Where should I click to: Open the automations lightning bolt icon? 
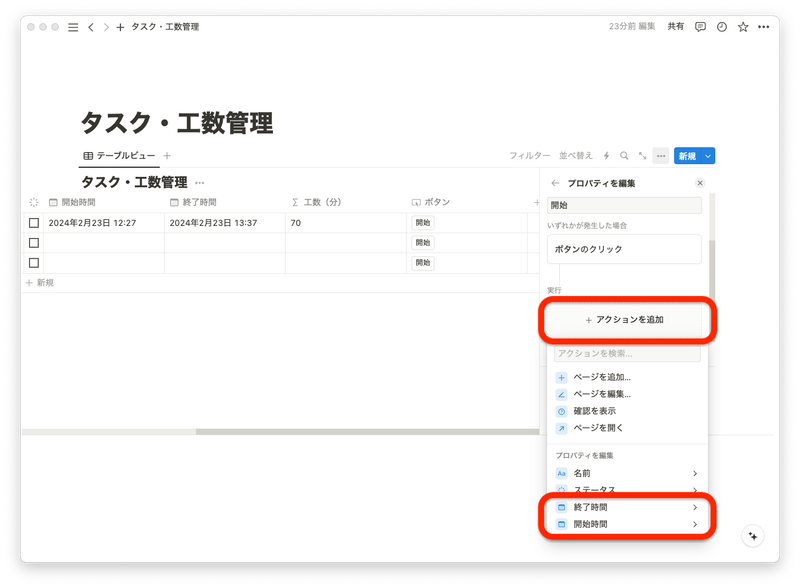(x=608, y=156)
